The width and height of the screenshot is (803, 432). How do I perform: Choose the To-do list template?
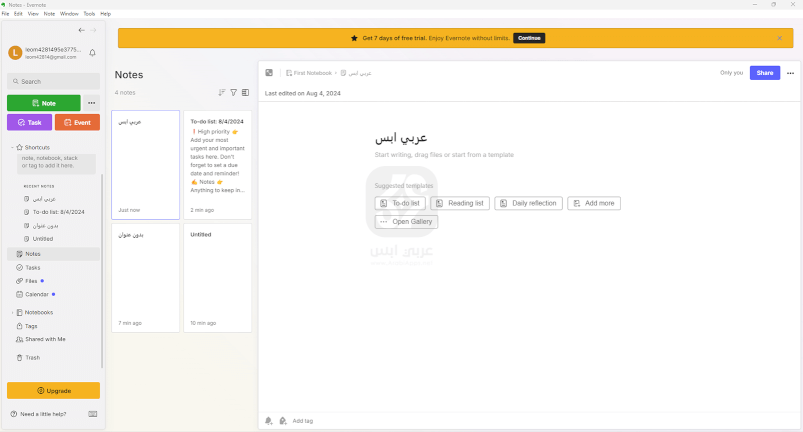click(400, 203)
